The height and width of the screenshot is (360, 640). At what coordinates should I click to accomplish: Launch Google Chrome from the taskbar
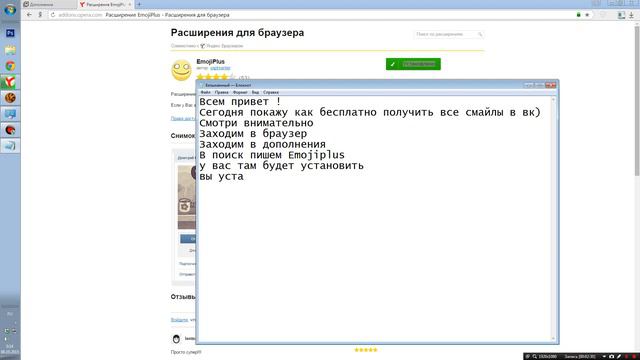coord(10,66)
